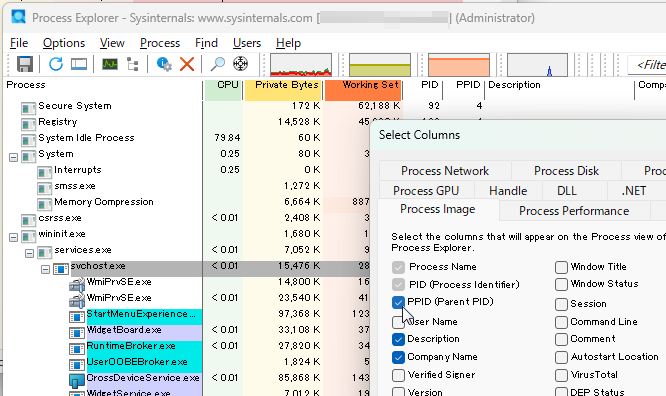
Task: Click the second WmiPrvSE.exe process icon
Action: tap(77, 301)
